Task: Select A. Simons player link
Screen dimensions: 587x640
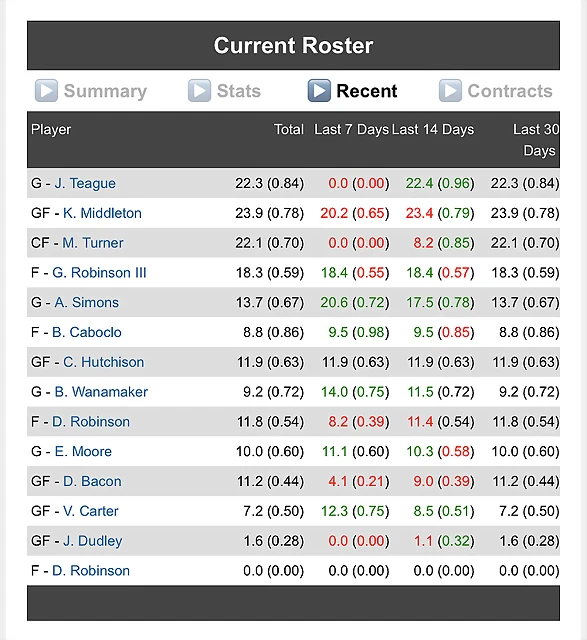Action: click(87, 302)
